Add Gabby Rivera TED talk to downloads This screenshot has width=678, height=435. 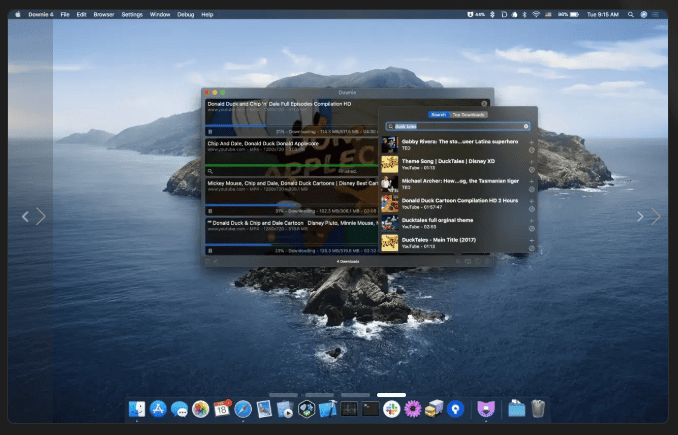pyautogui.click(x=531, y=142)
